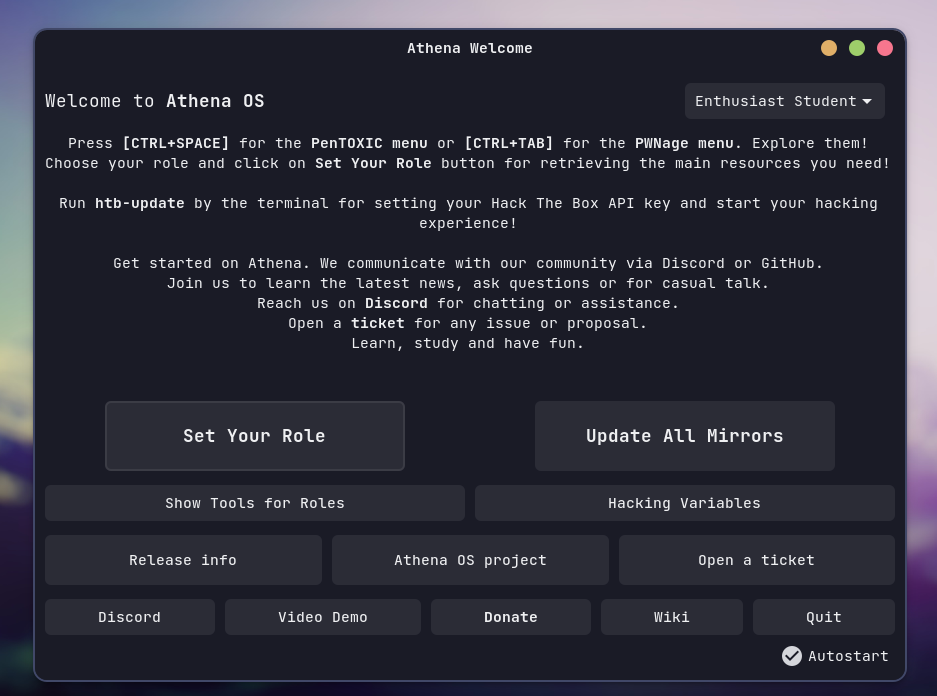Quit the Athena Welcome app

(823, 617)
